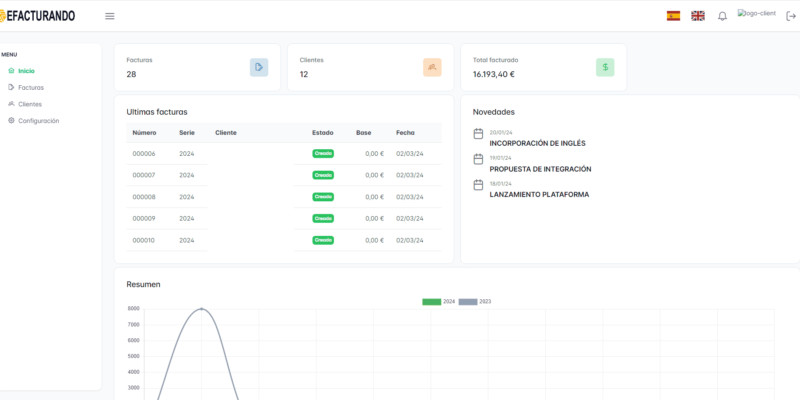
Task: Click the Clientes card people icon
Action: [x=432, y=67]
